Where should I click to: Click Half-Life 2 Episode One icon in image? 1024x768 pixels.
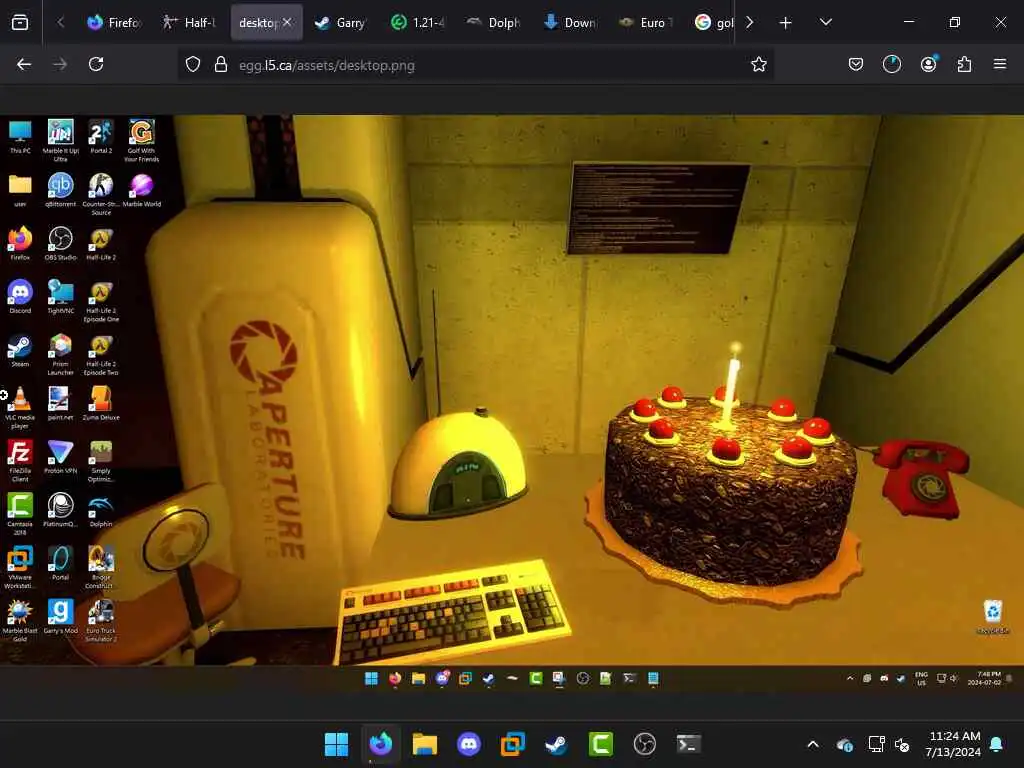(x=101, y=300)
